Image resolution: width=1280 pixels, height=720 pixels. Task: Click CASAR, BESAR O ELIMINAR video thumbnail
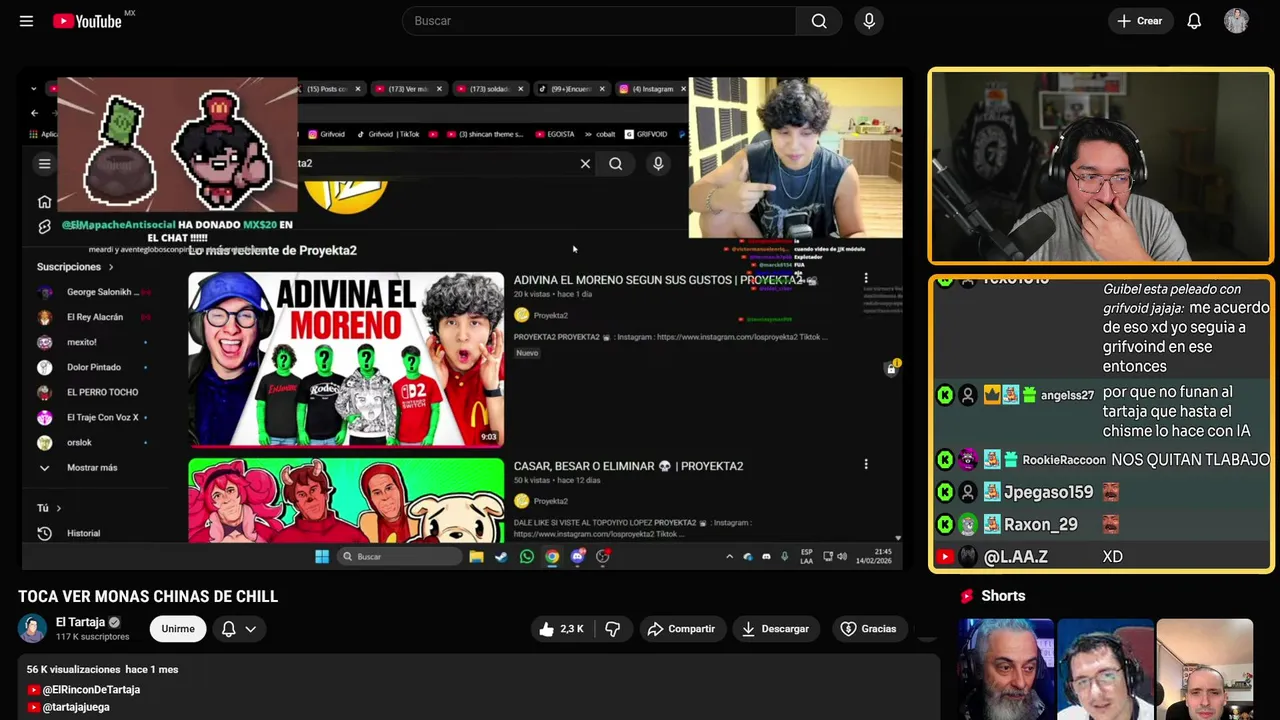pyautogui.click(x=346, y=500)
